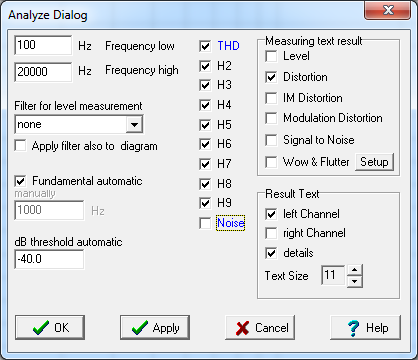Enable Modulation Distortion measurement
Screen dimensions: 418x360
[271, 118]
